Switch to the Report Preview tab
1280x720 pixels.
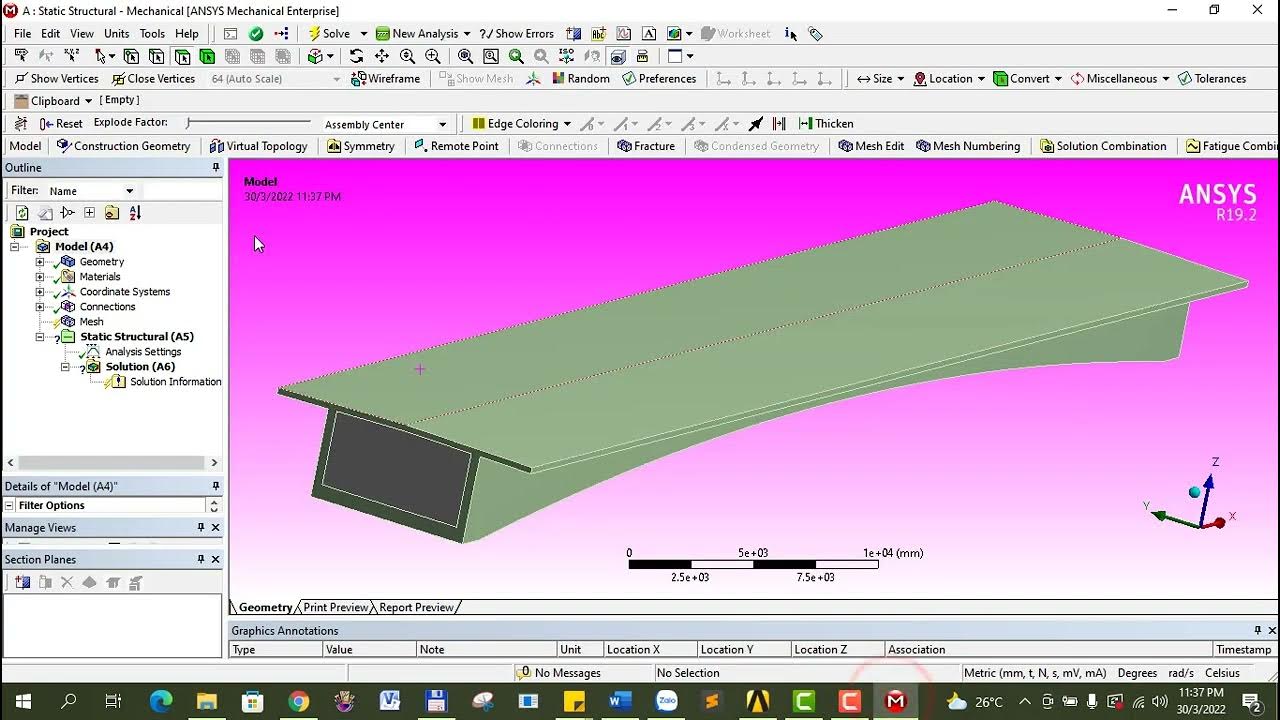(x=416, y=607)
